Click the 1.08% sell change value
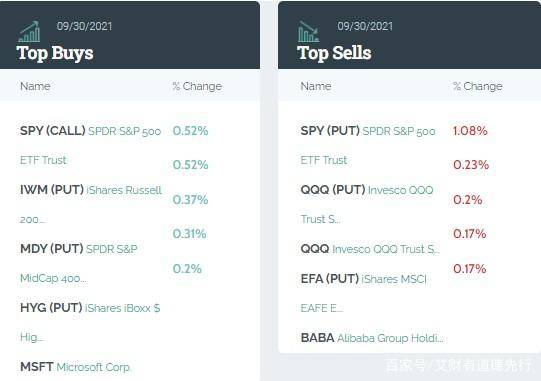This screenshot has width=541, height=381. [x=470, y=130]
